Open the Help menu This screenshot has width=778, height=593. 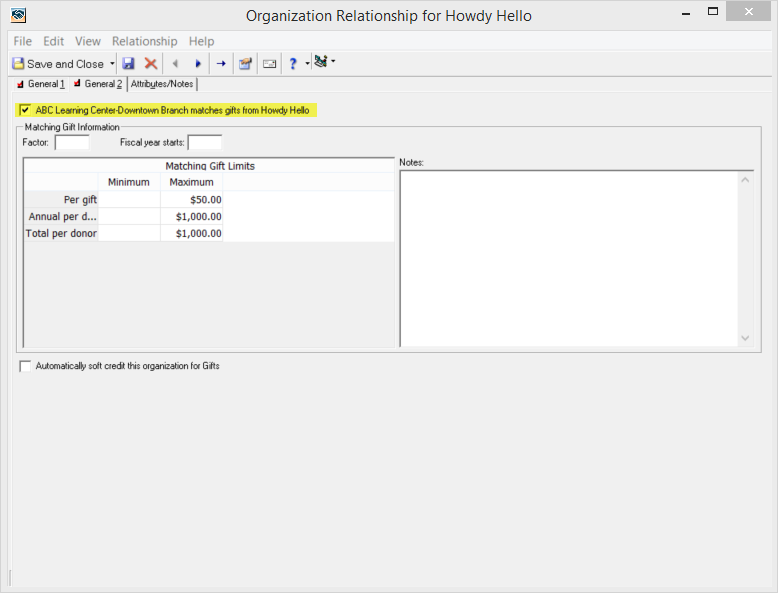tap(201, 41)
